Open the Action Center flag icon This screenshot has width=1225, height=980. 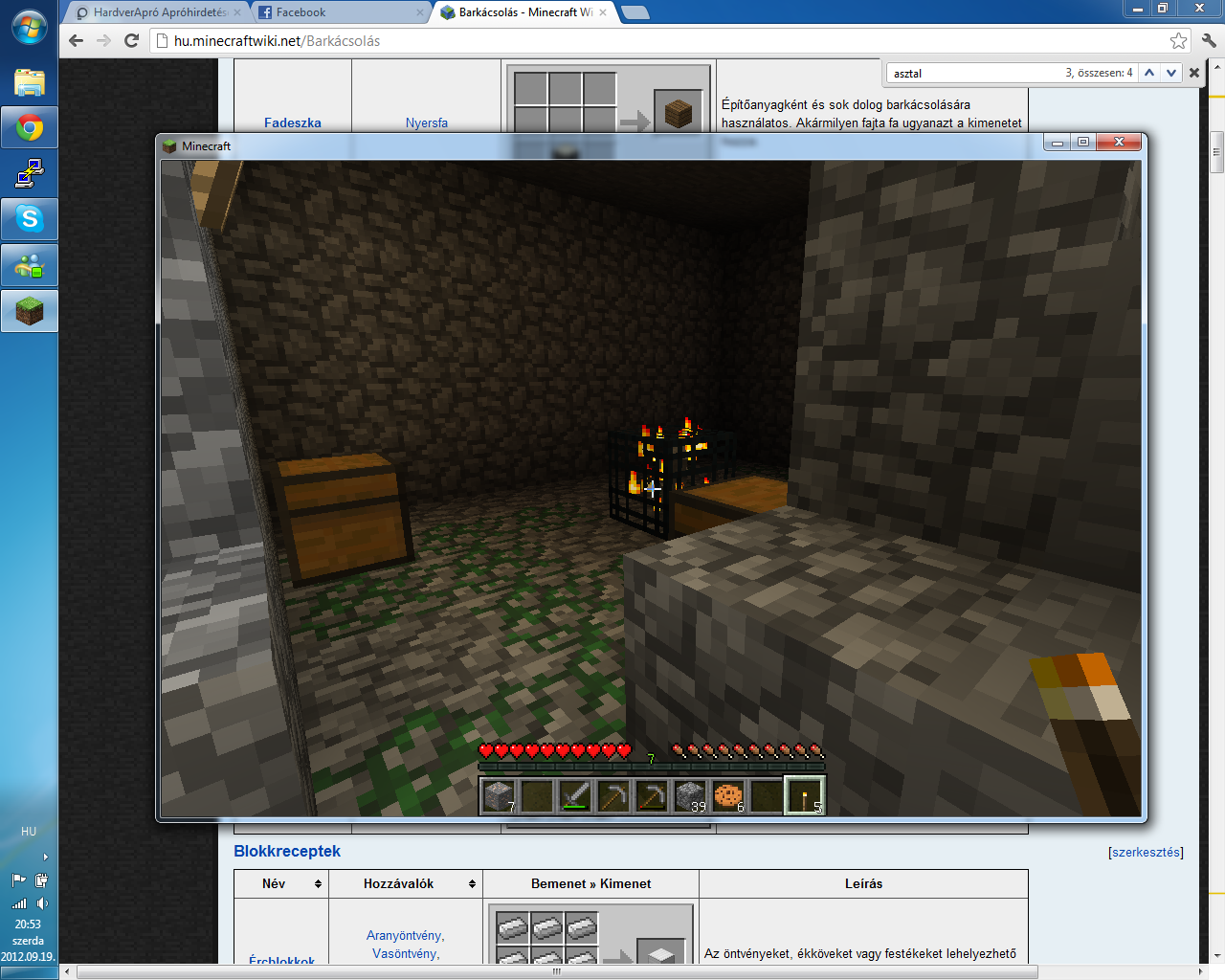coord(18,880)
